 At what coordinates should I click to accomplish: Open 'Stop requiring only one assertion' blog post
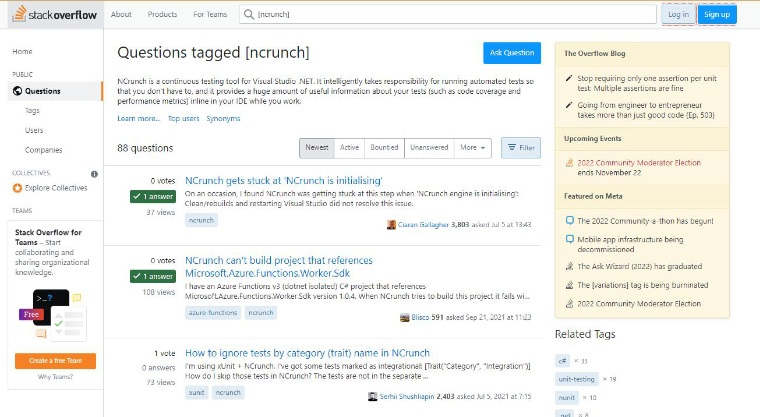(647, 83)
